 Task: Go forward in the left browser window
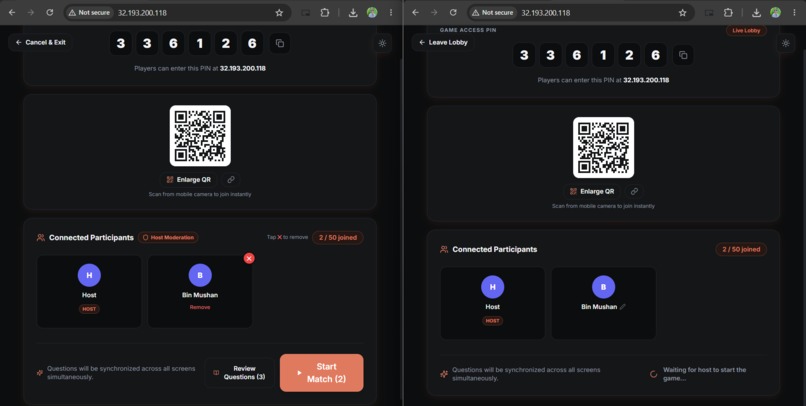click(31, 12)
